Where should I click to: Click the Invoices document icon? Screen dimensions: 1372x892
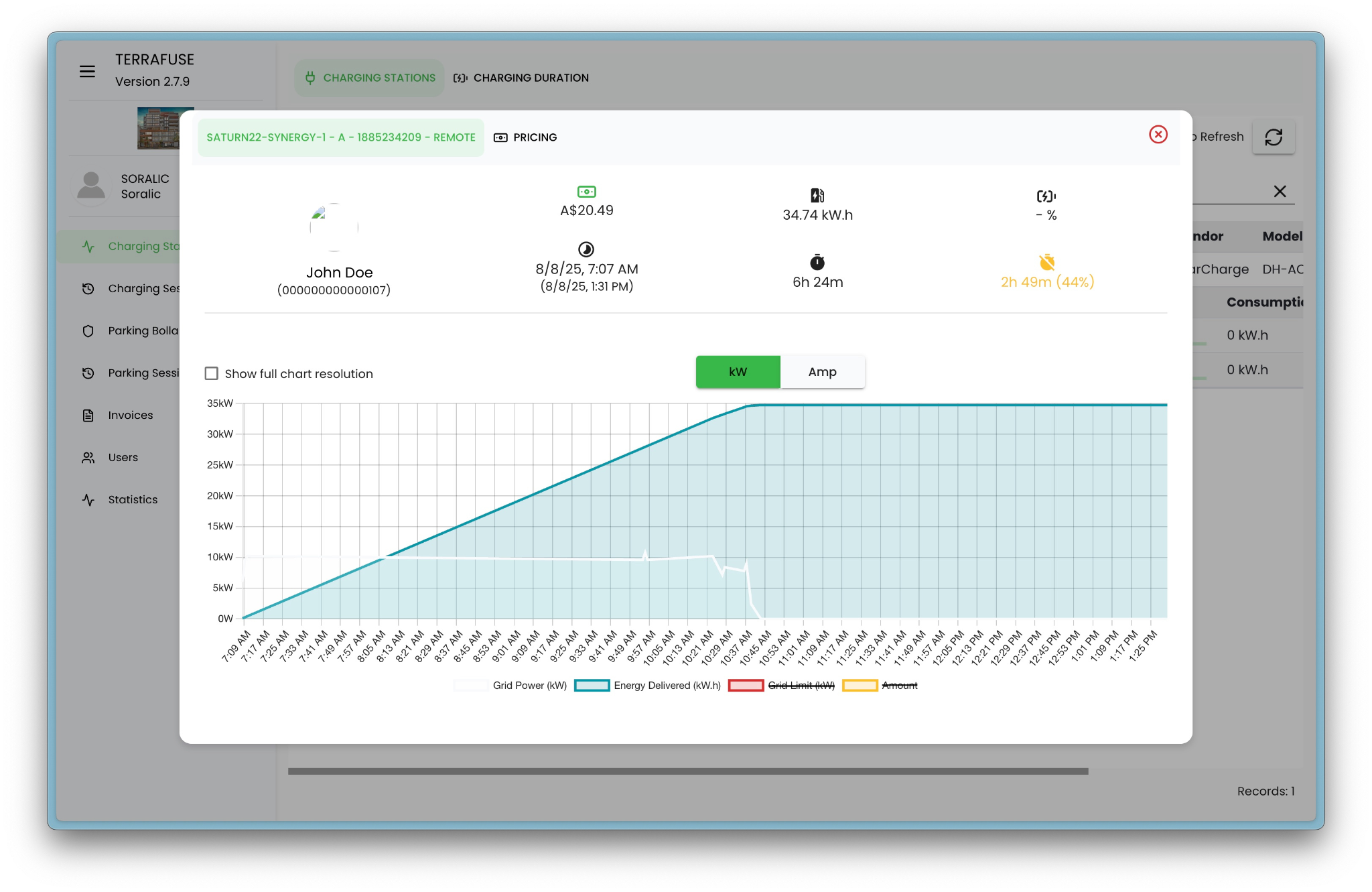(88, 416)
